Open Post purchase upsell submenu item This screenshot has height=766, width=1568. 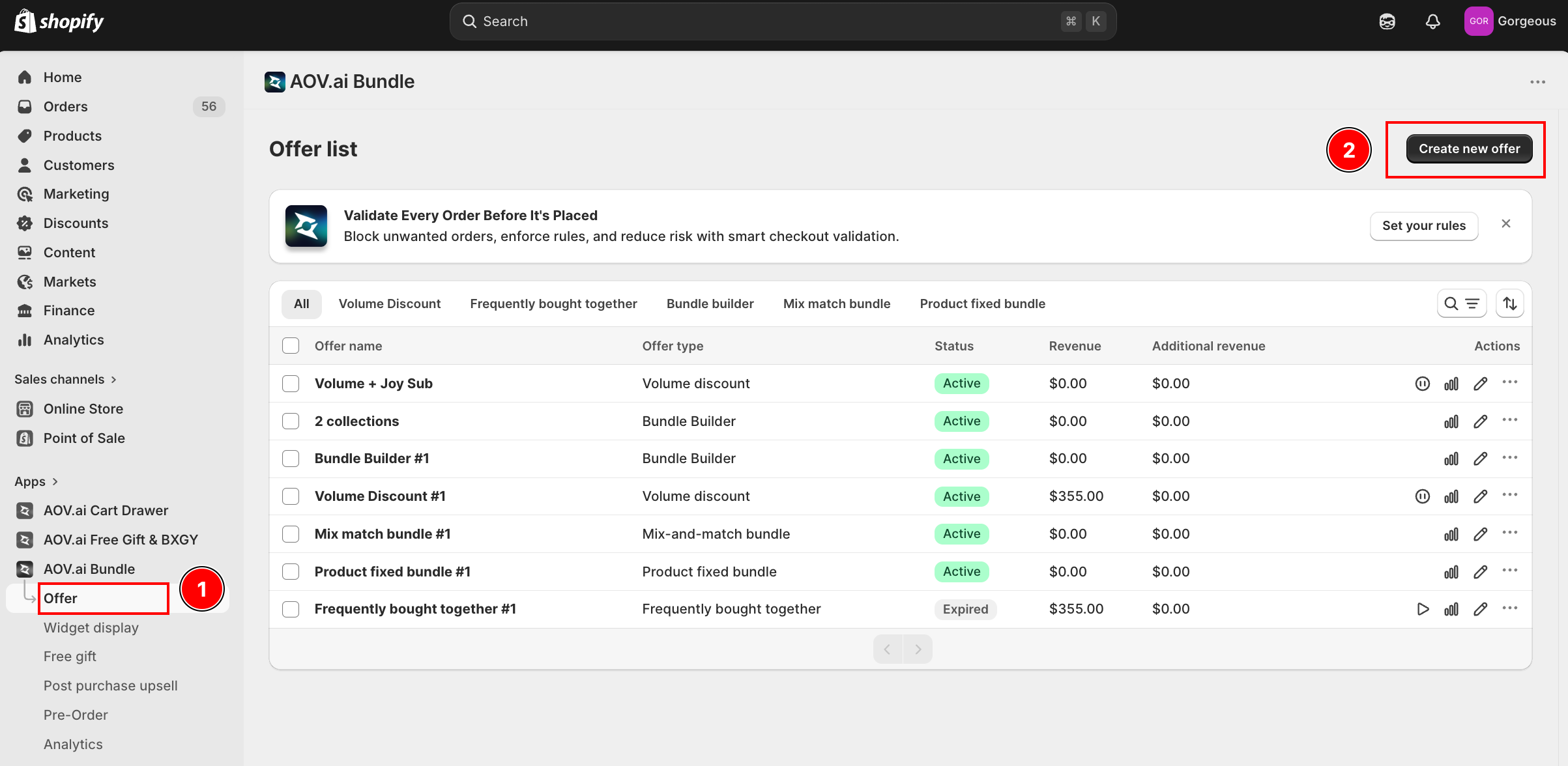[111, 686]
